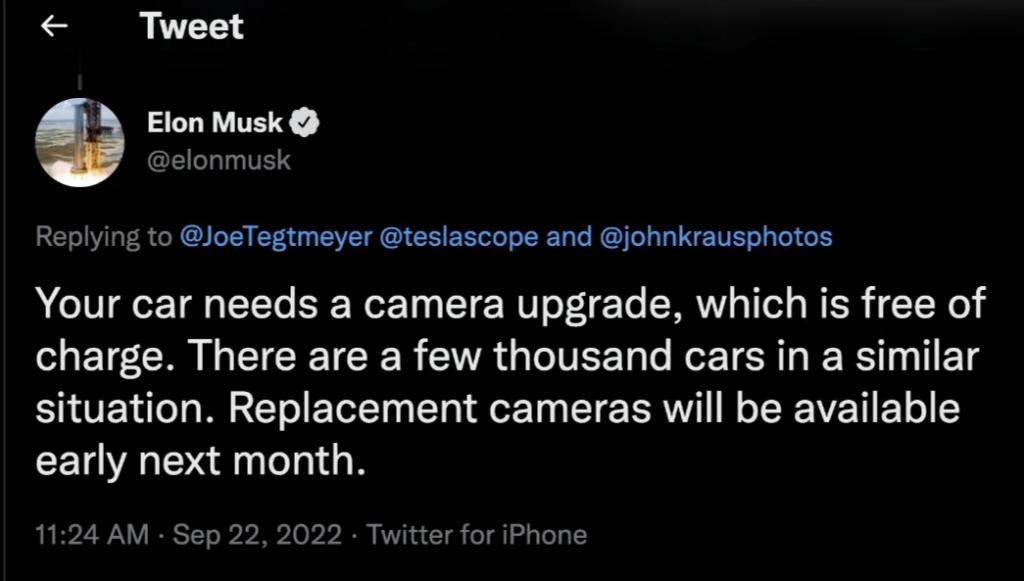Screen dimensions: 1024x581
Task: Open the @elonmusk handle
Action: point(218,159)
